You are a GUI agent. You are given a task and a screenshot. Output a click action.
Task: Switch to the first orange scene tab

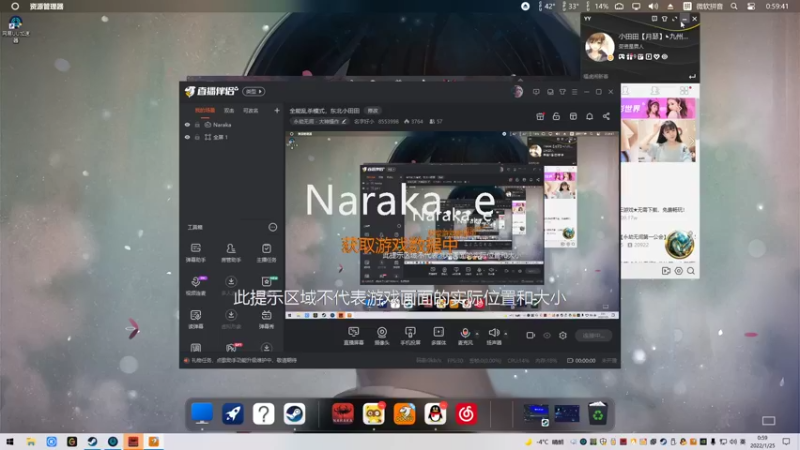click(205, 111)
